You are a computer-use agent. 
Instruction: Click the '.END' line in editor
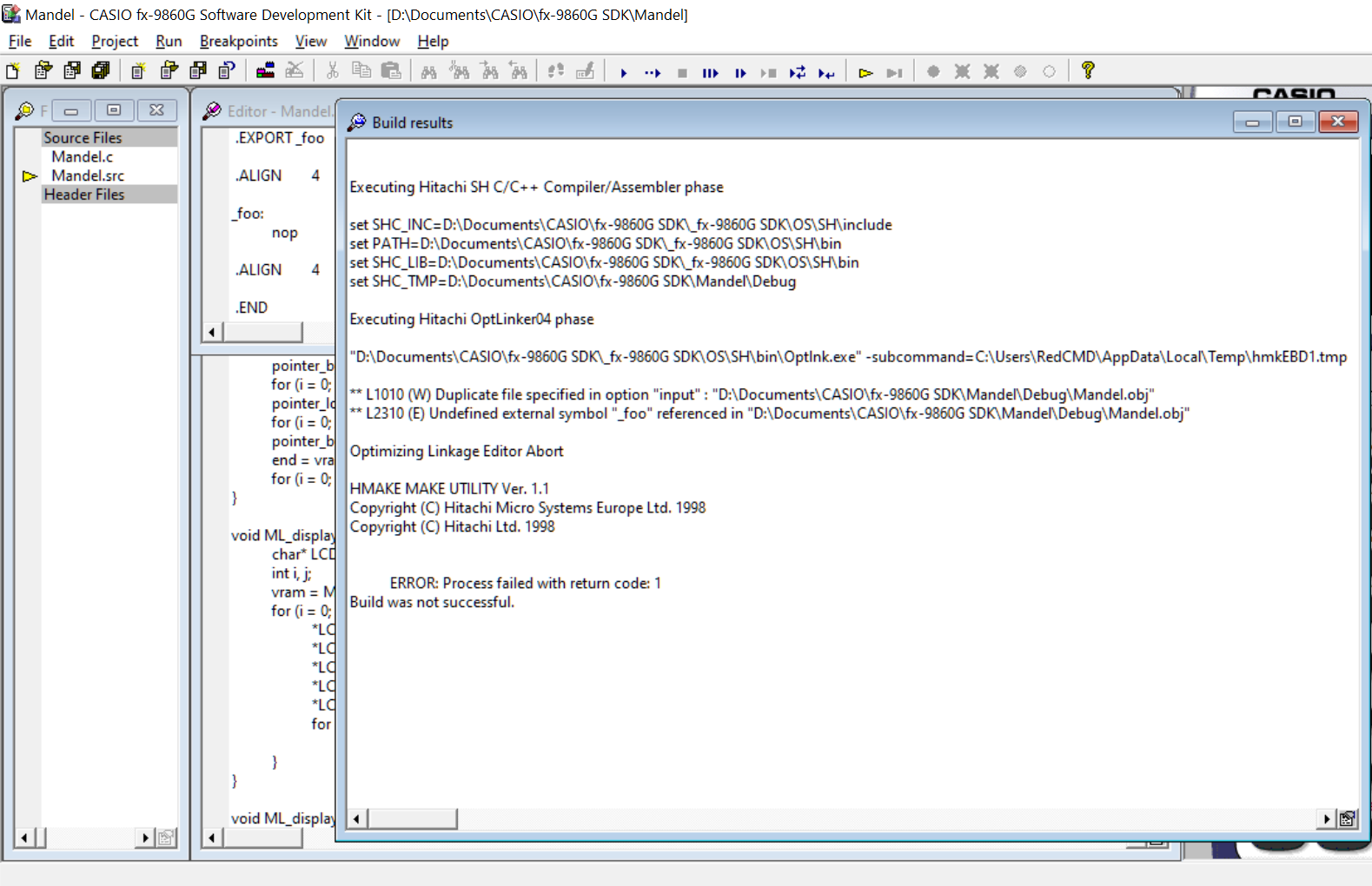[x=251, y=307]
